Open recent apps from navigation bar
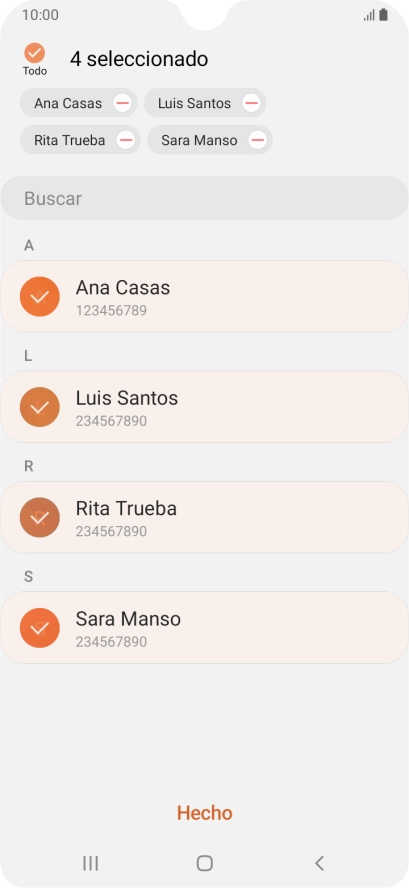 (91, 863)
